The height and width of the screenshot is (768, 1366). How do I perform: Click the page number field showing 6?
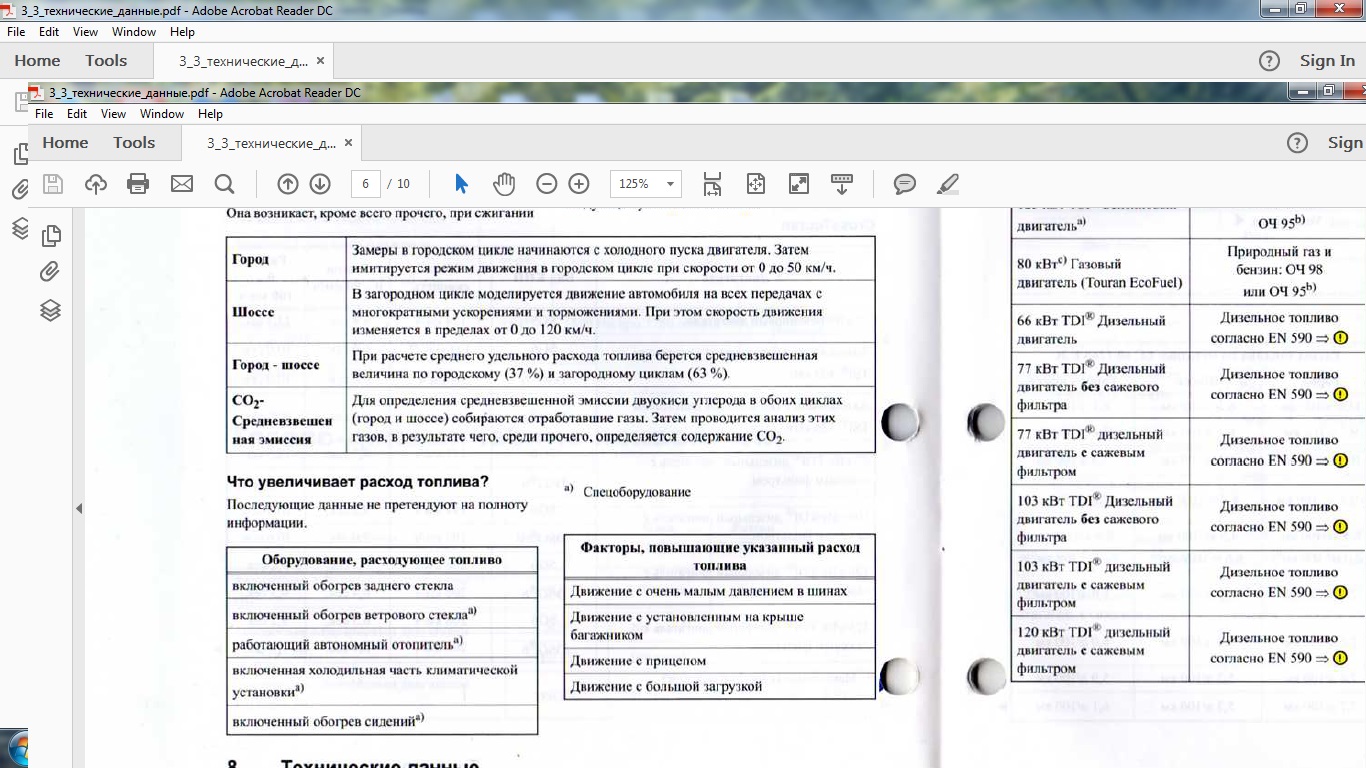click(366, 184)
